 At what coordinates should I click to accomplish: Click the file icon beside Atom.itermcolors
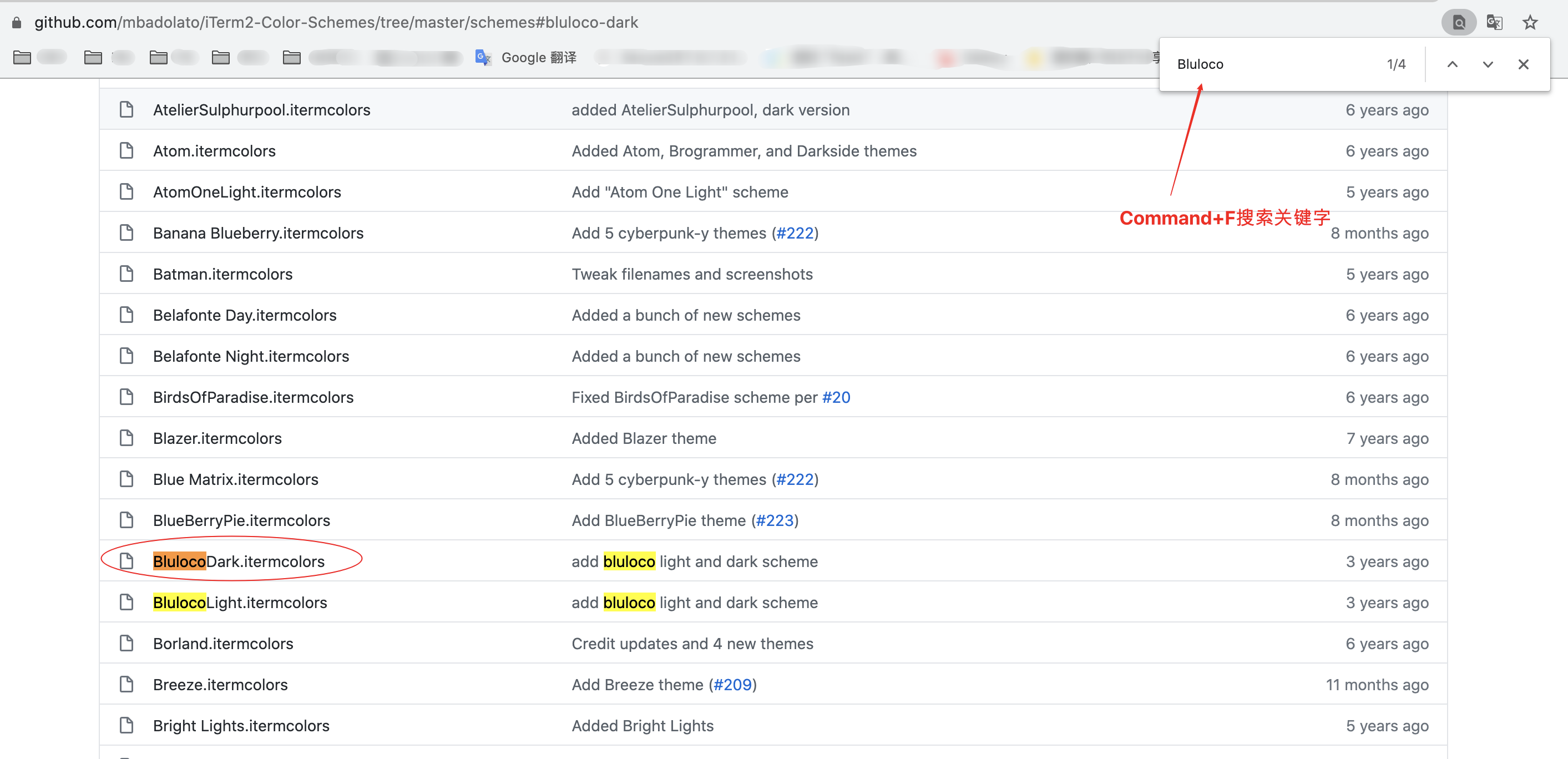coord(126,150)
